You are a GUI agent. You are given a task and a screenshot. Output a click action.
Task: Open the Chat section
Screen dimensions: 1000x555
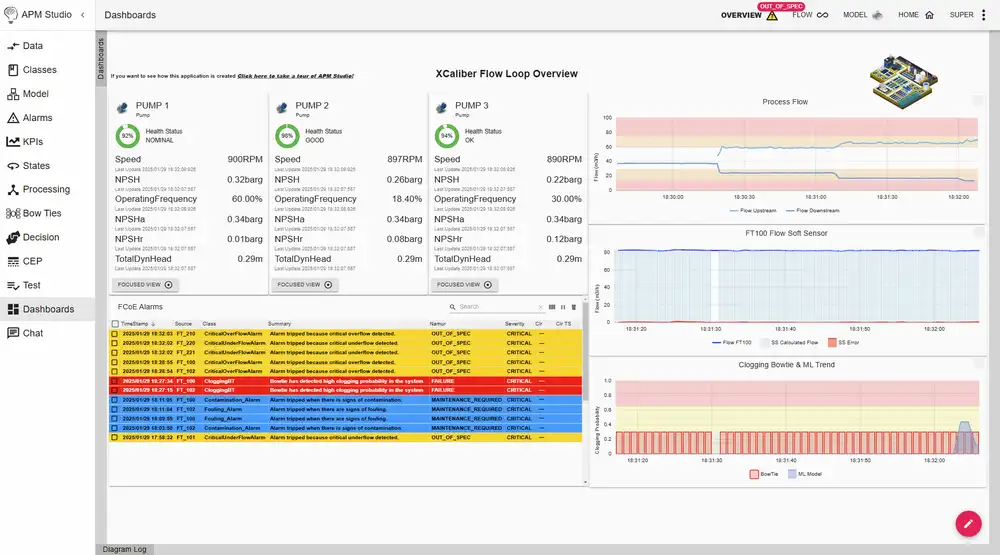click(26, 333)
